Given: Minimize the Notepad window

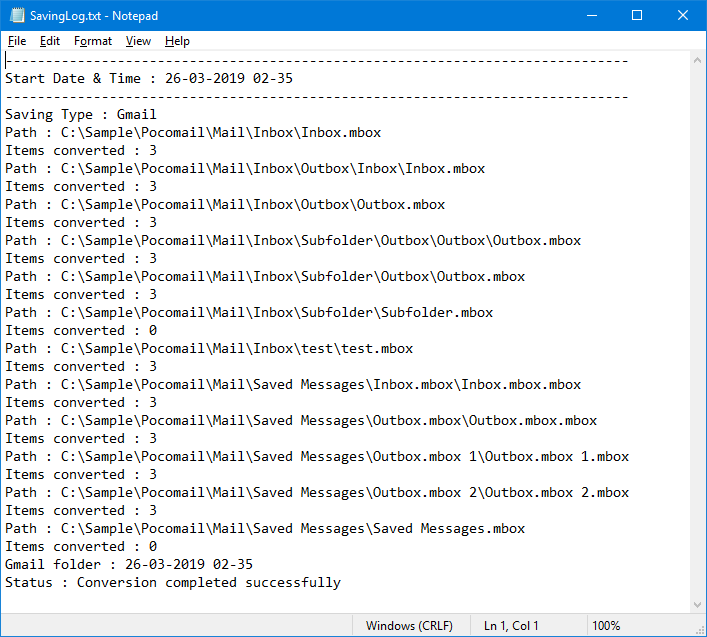Looking at the screenshot, I should point(590,16).
